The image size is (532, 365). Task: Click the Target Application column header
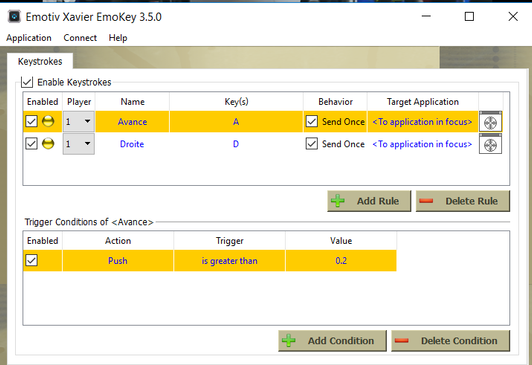point(423,102)
